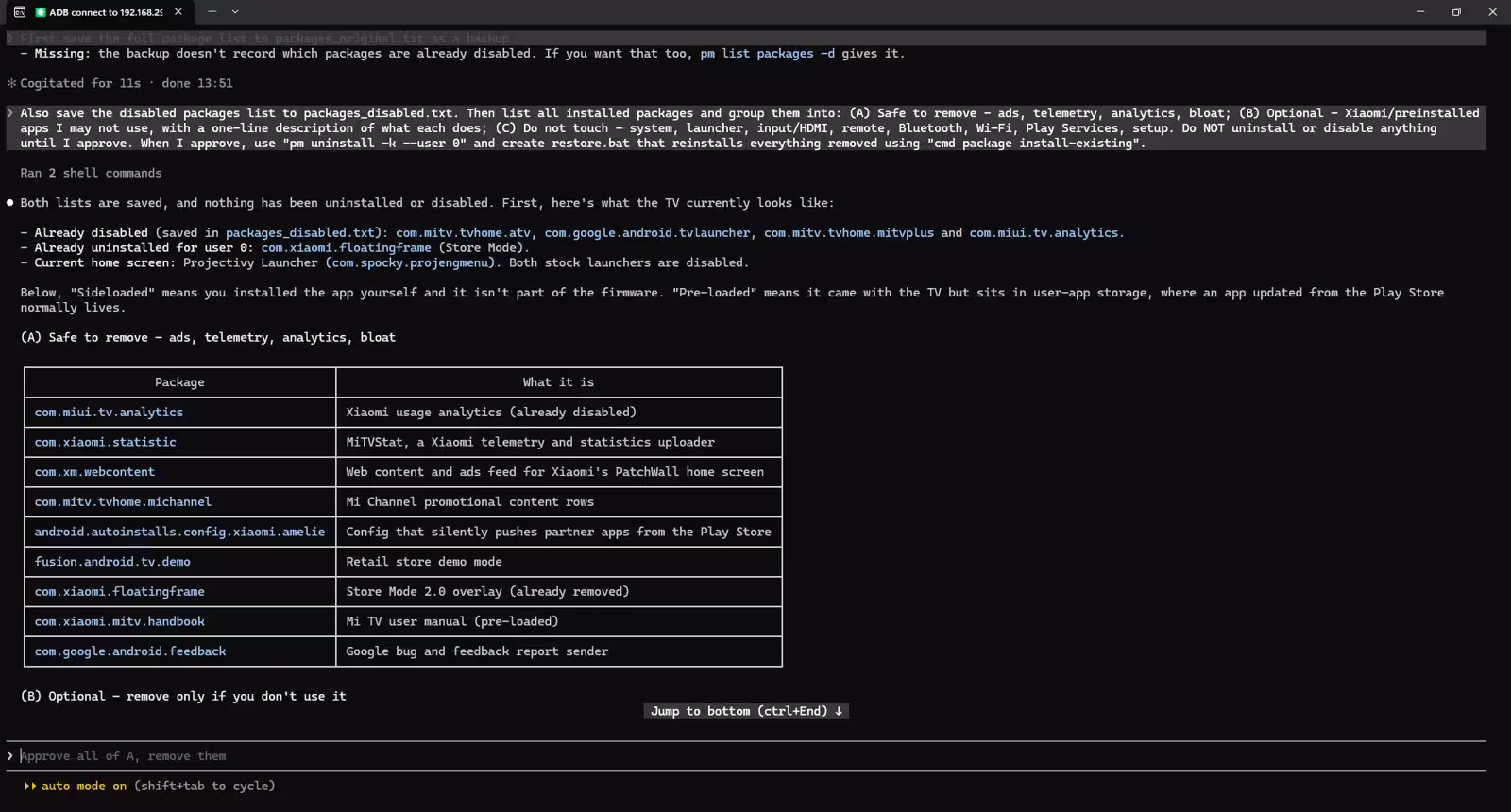Screen dimensions: 1511x812
Task: Click com.google.android.tvlauncher in disabled list
Action: click(647, 233)
